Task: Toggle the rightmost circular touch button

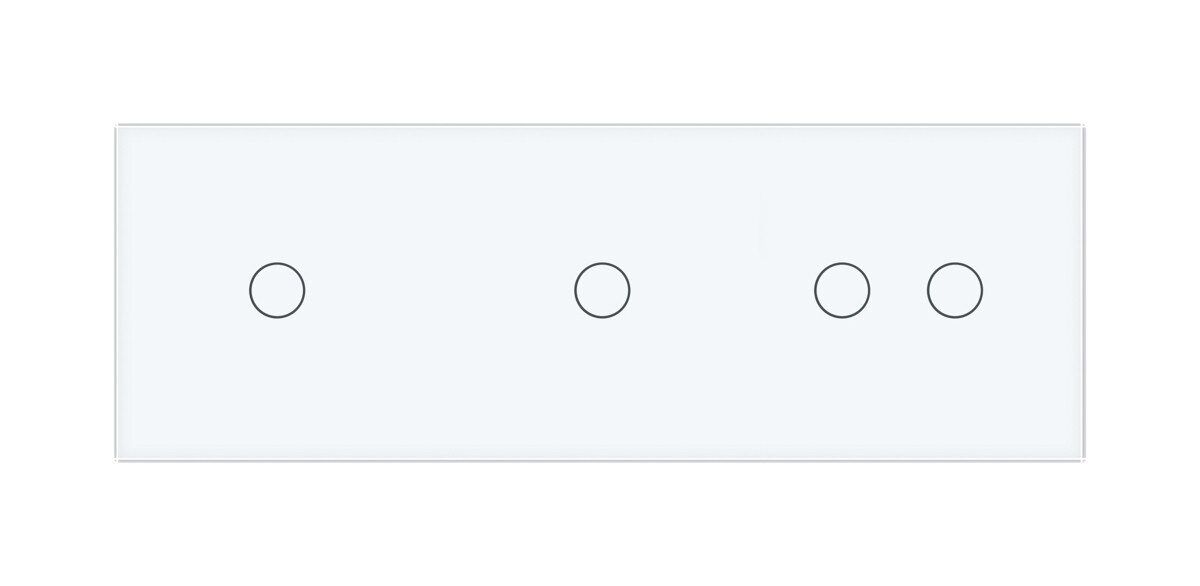Action: click(x=955, y=291)
